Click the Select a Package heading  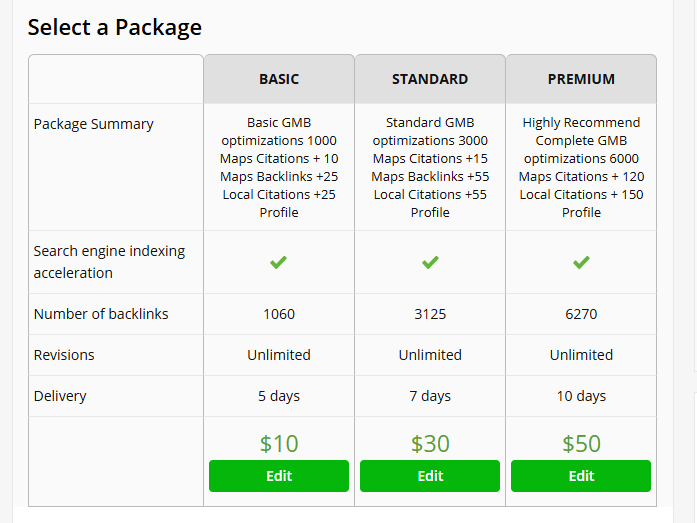(114, 27)
